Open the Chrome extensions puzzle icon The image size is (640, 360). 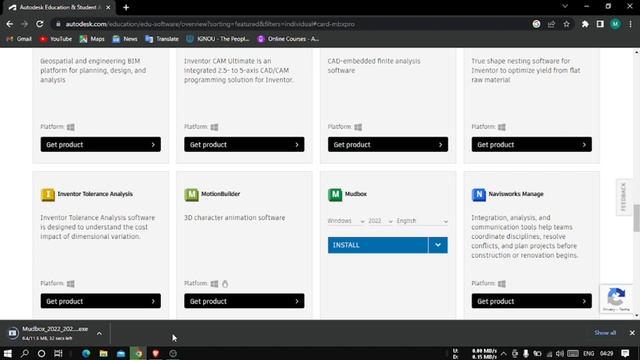tap(585, 24)
